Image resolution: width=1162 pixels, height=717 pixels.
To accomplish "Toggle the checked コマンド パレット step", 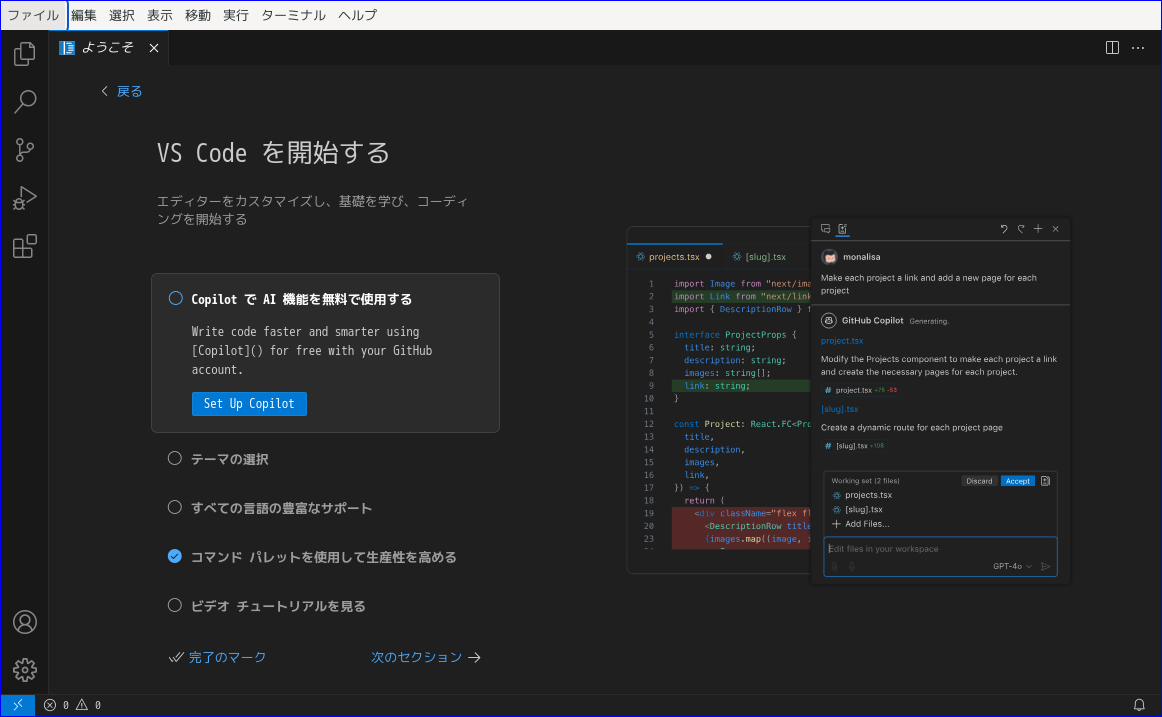I will 175,556.
